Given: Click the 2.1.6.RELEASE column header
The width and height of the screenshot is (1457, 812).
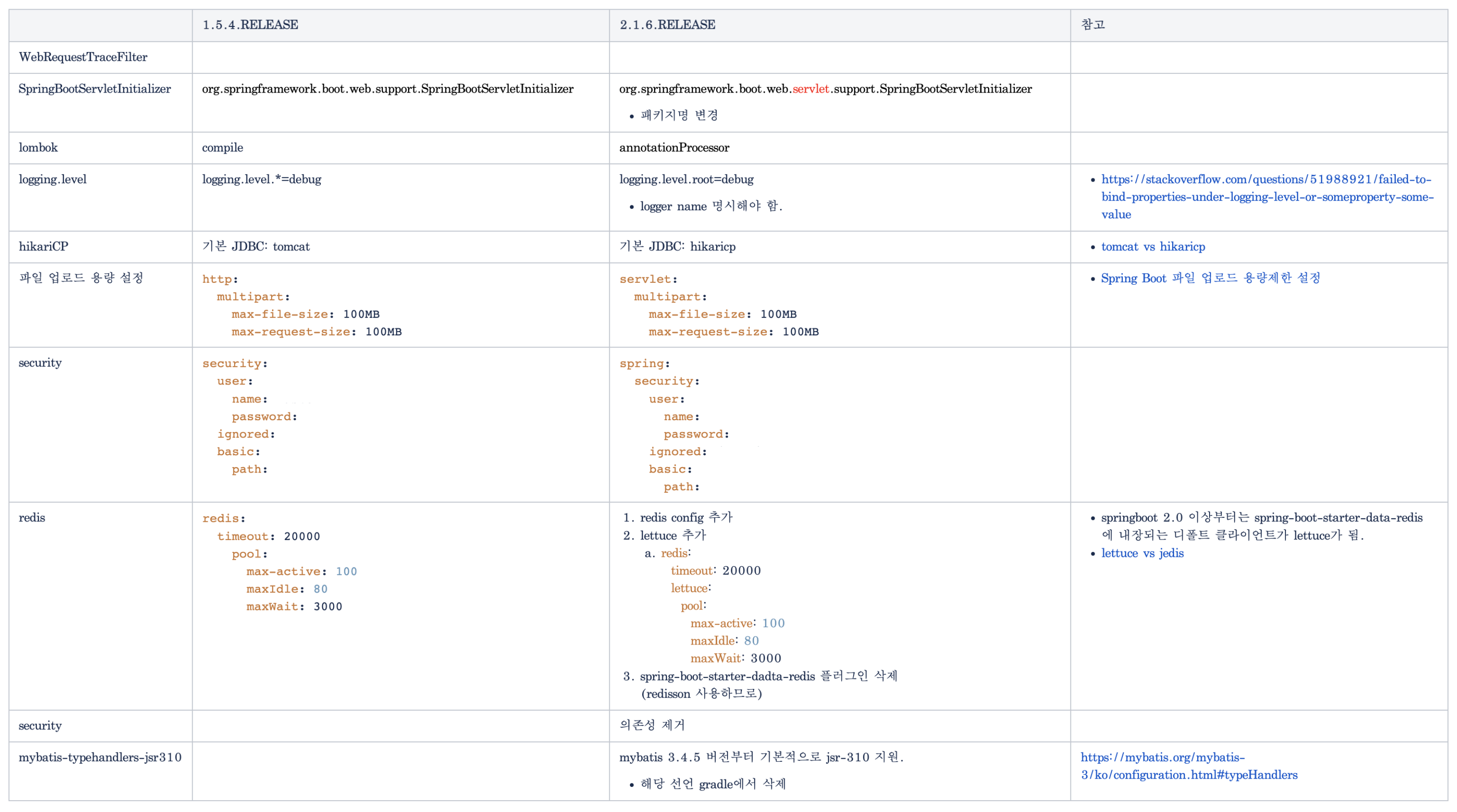Looking at the screenshot, I should point(667,25).
